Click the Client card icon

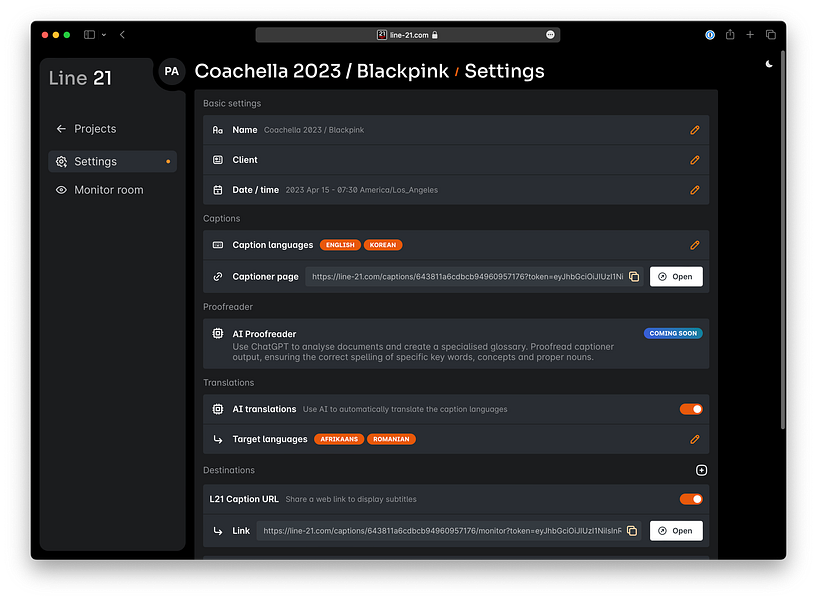pyautogui.click(x=218, y=160)
